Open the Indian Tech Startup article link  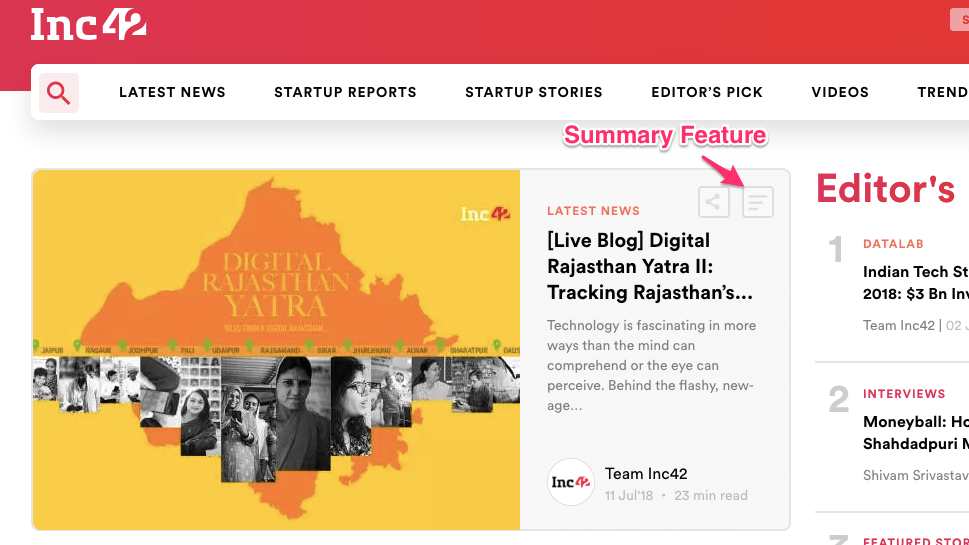[914, 282]
